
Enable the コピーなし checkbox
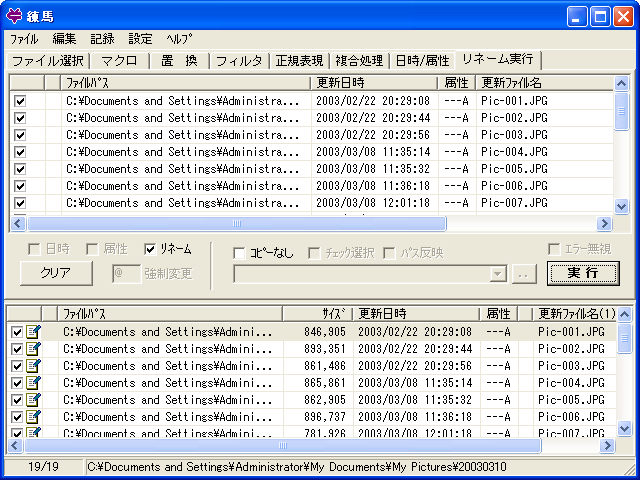point(239,253)
